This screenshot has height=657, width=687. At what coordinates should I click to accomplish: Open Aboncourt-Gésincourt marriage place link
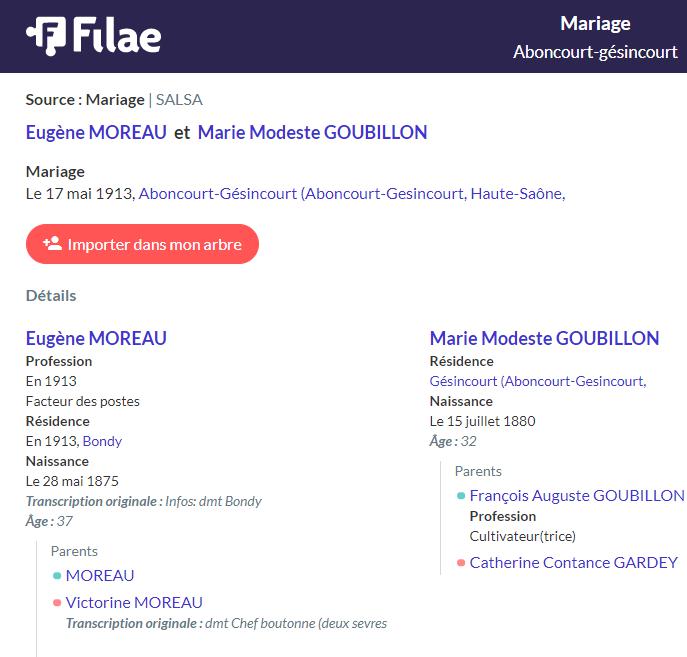pyautogui.click(x=352, y=194)
